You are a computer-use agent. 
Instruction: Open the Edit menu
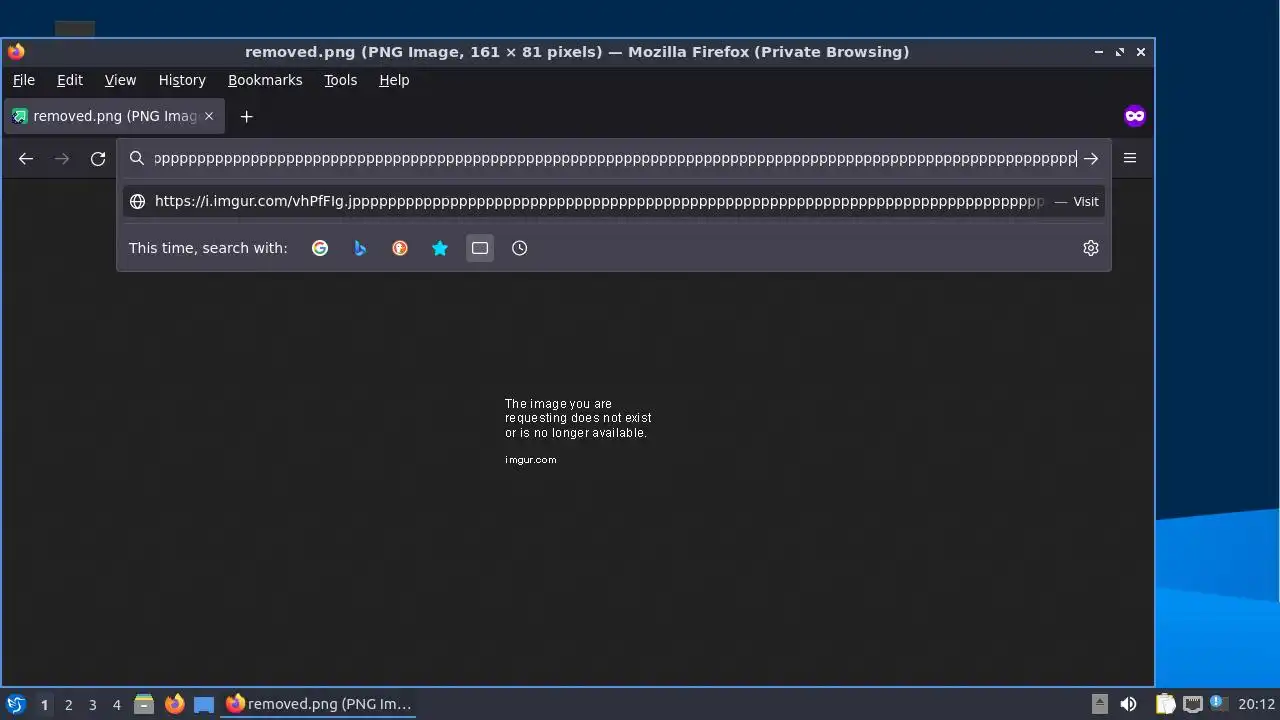pyautogui.click(x=70, y=80)
